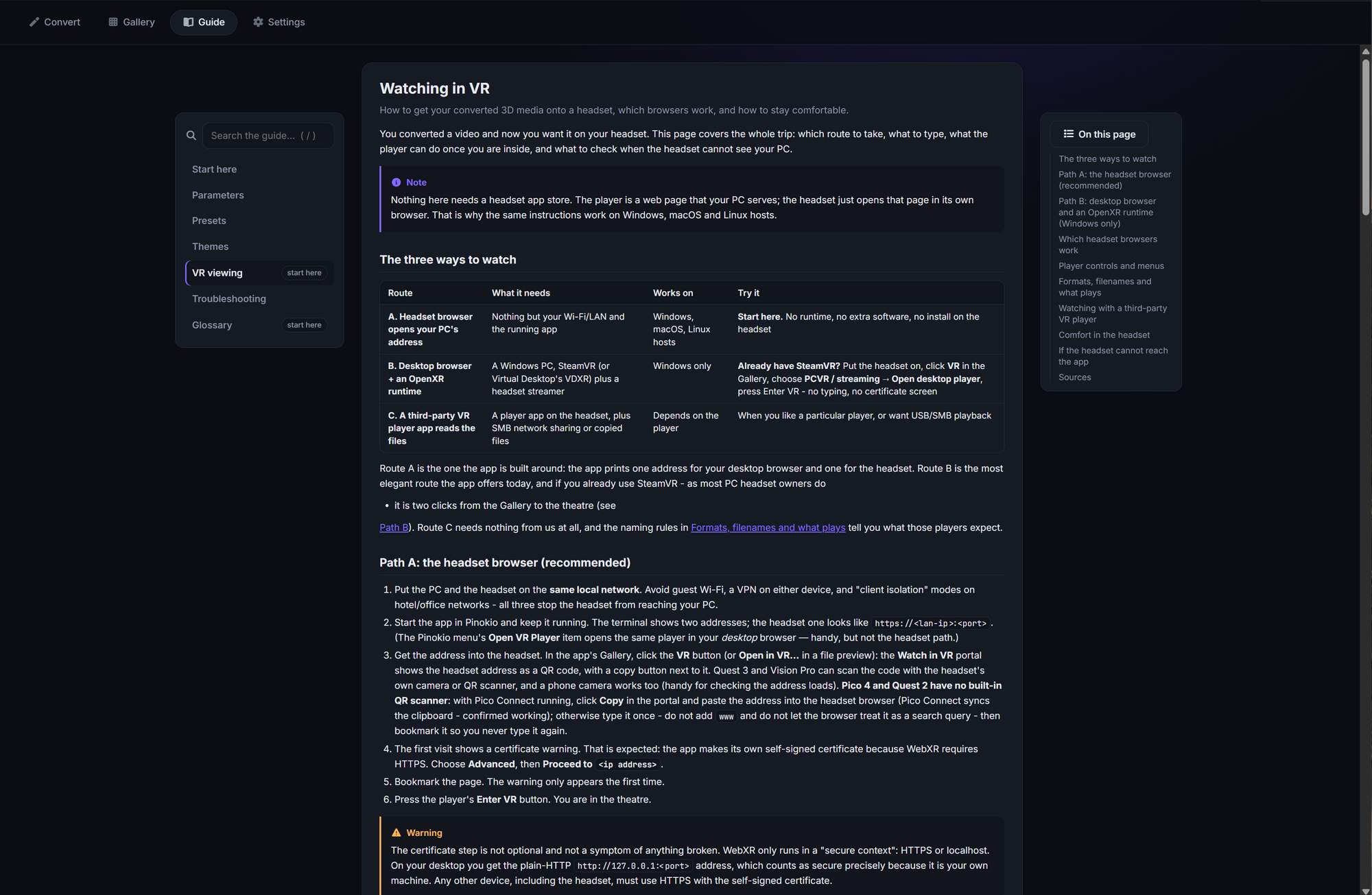Focus the Search the guide field
1372x895 pixels.
pyautogui.click(x=268, y=136)
